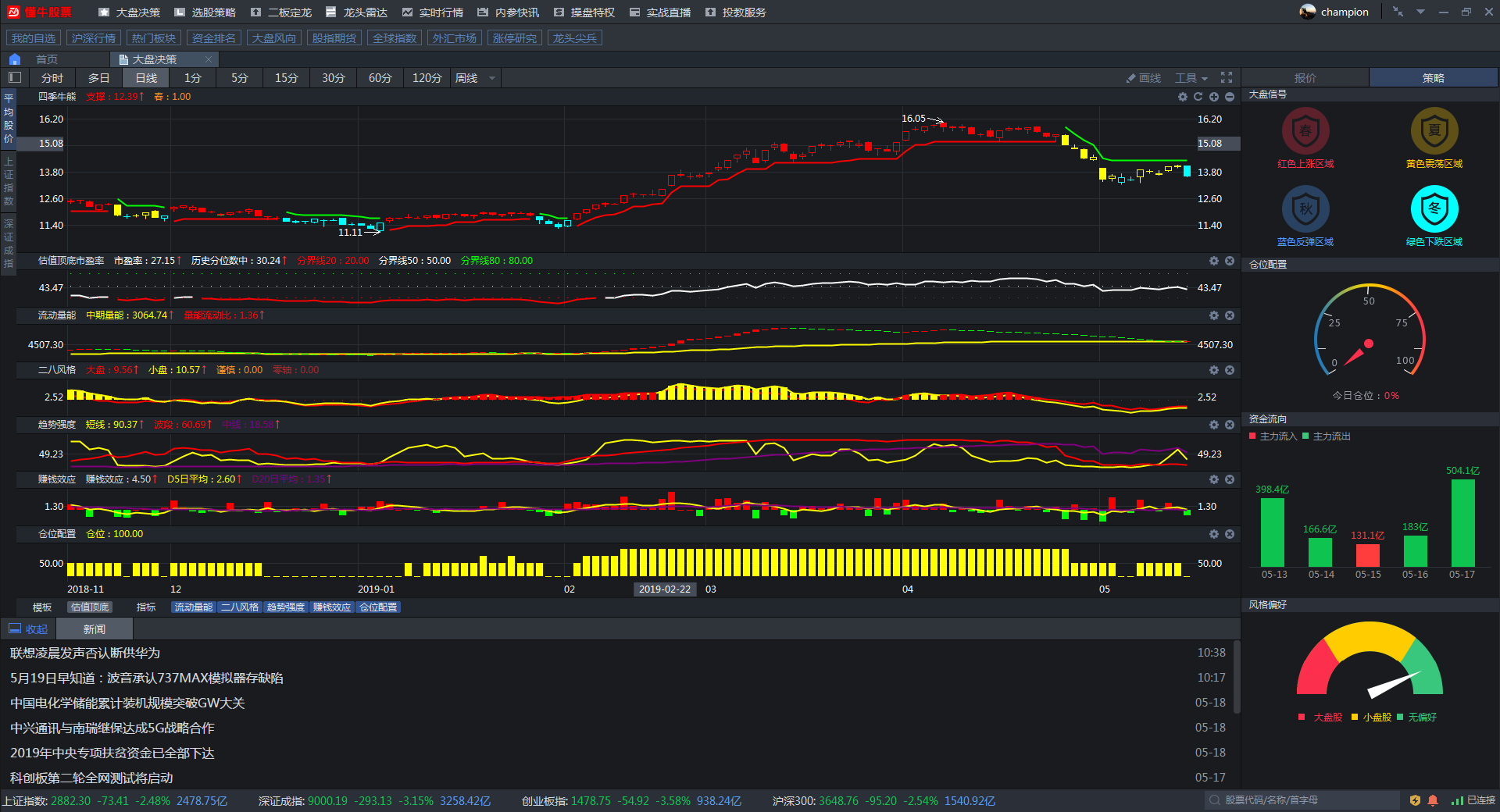The width and height of the screenshot is (1500, 812).
Task: Switch chart to 分时 period
Action: (x=52, y=78)
